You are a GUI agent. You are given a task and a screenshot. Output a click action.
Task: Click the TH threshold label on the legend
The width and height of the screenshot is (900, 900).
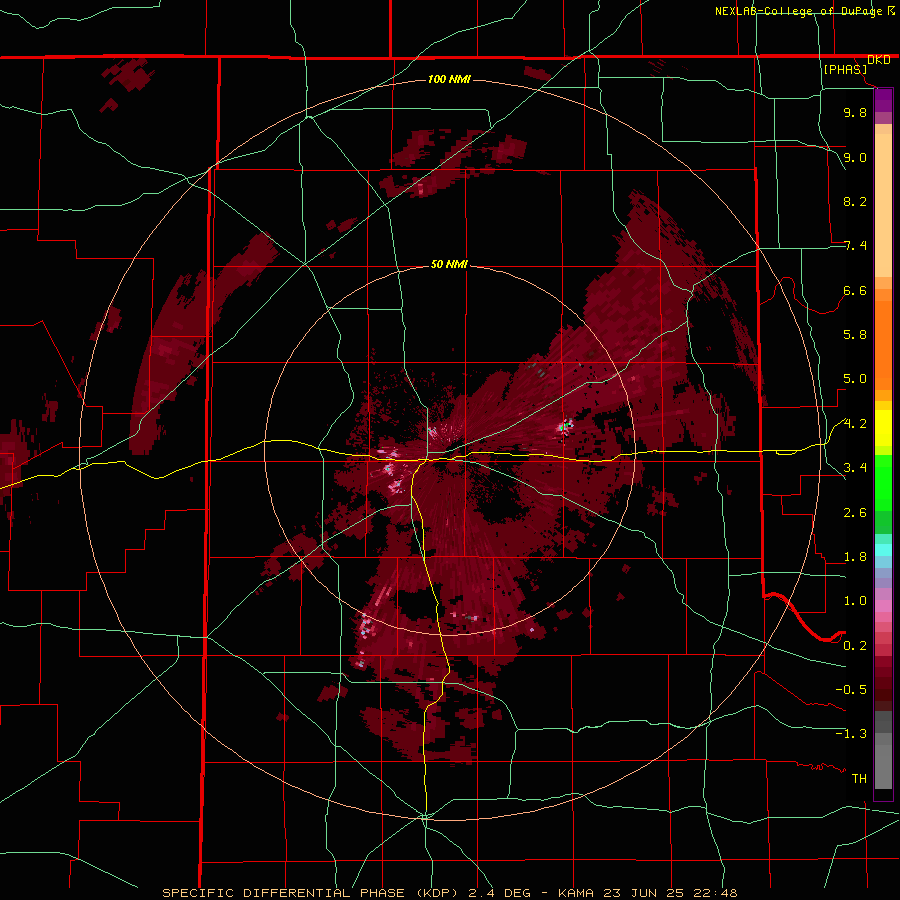[859, 779]
